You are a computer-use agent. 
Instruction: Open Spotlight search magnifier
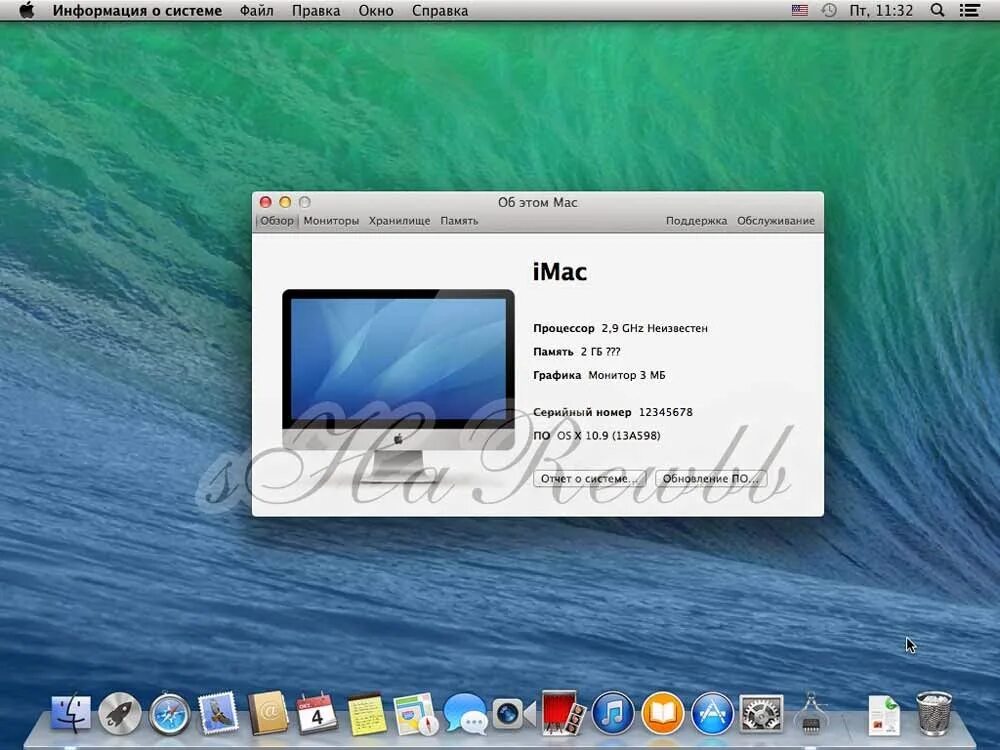[937, 11]
